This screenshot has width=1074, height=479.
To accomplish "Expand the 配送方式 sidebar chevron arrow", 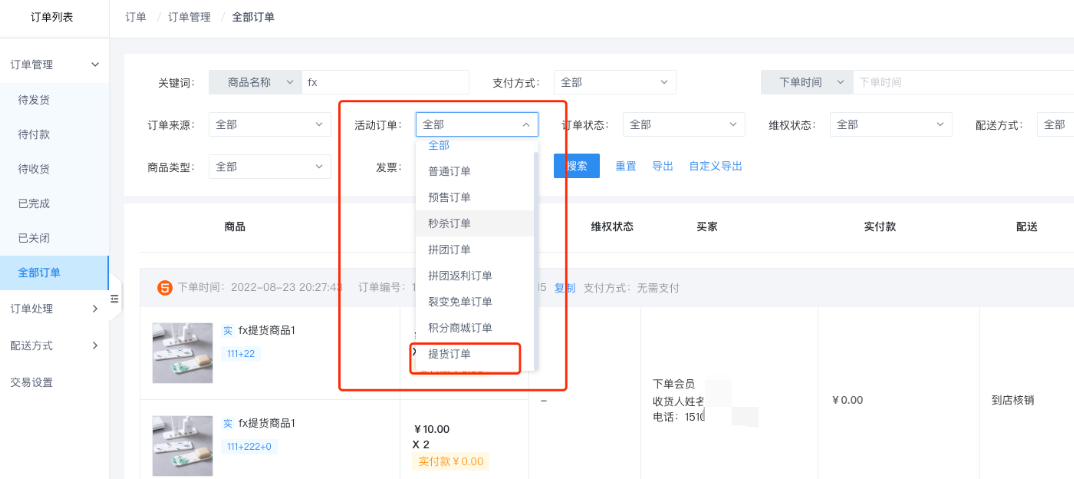I will (x=95, y=346).
